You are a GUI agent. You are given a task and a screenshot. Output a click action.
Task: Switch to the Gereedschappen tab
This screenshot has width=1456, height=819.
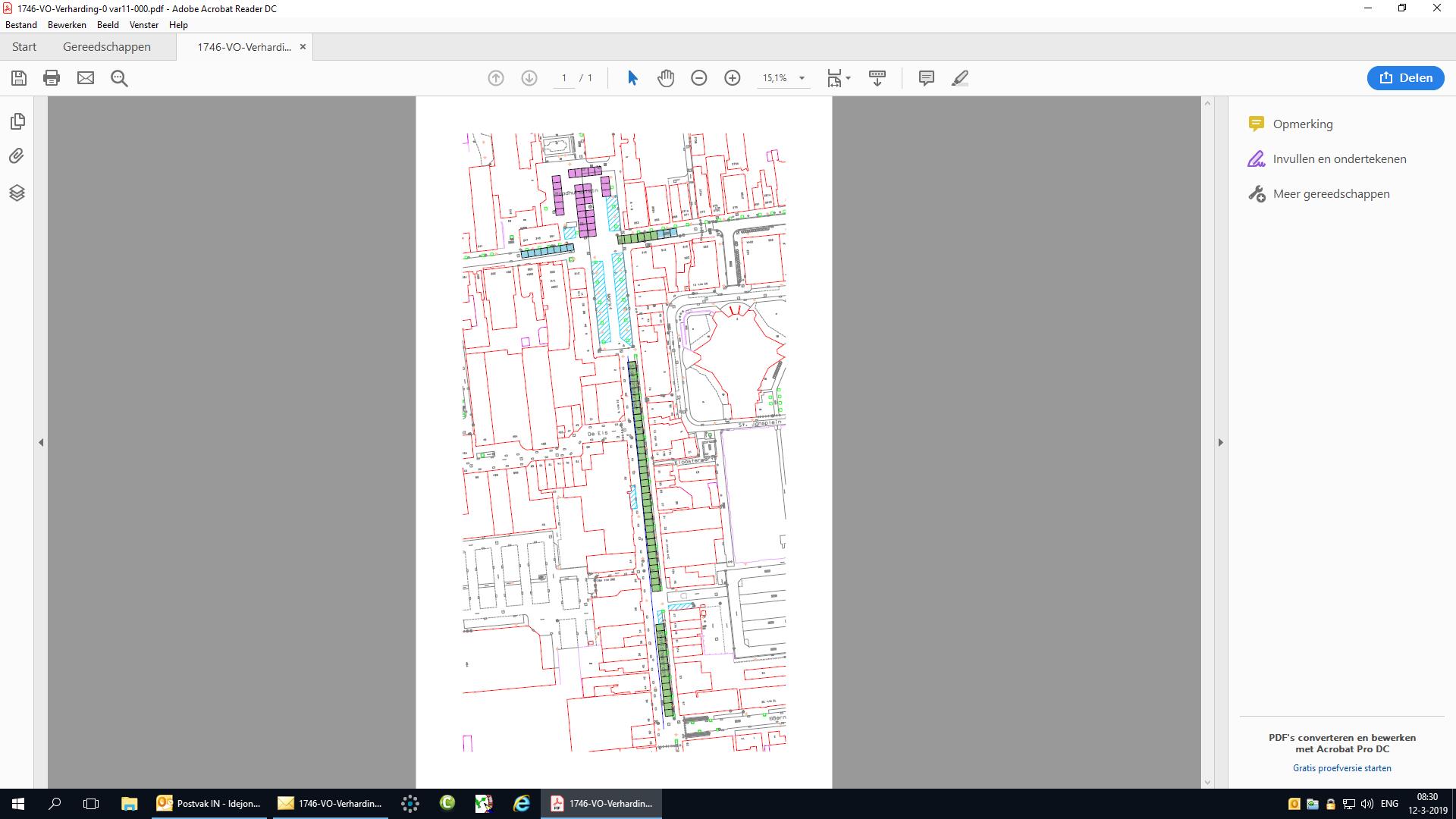(107, 47)
